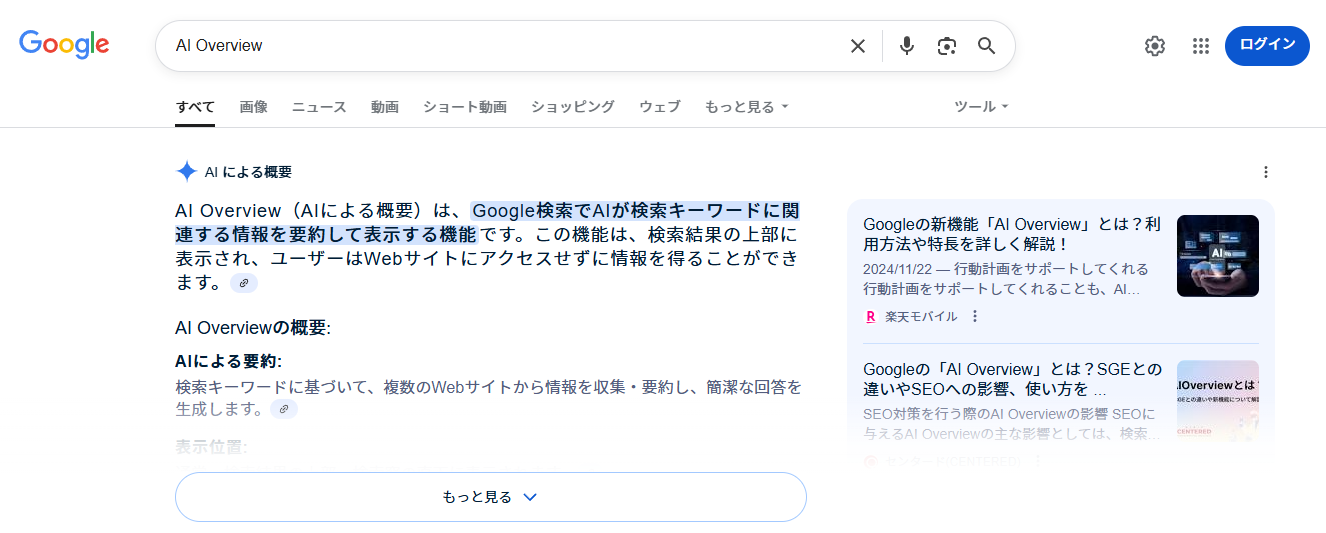Switch to the ウェブ tab
Viewport: 1326px width, 533px height.
point(660,107)
